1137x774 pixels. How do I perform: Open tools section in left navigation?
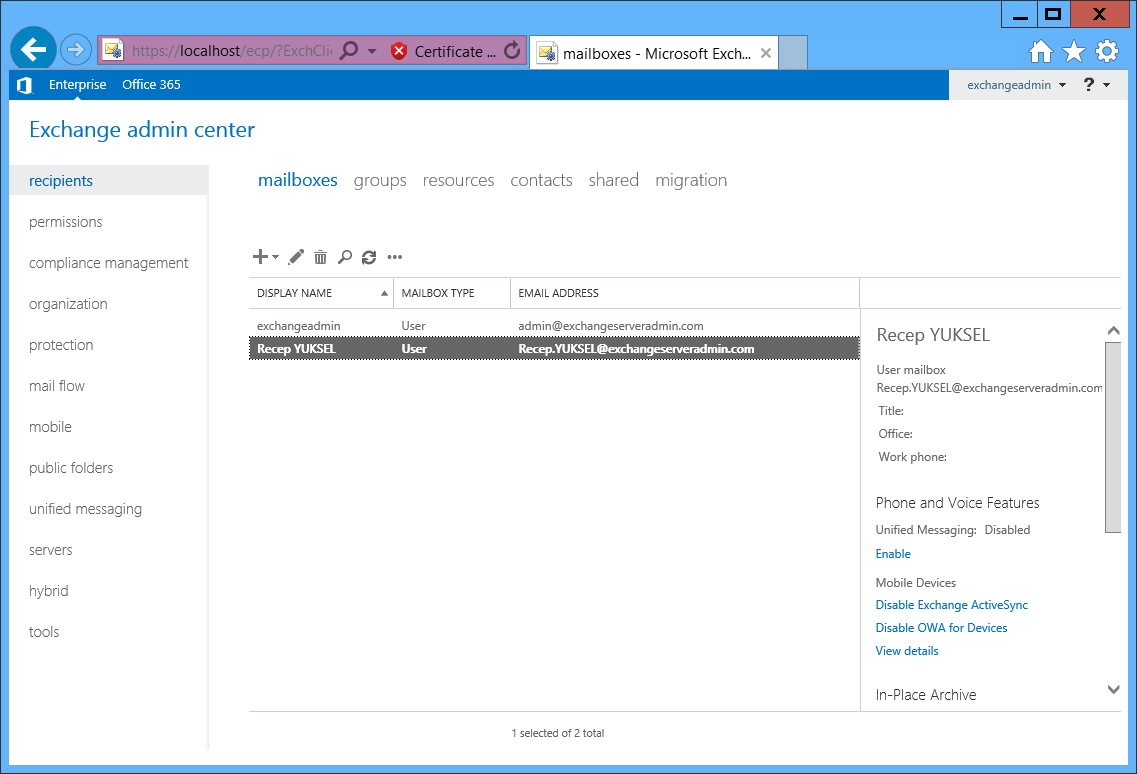coord(44,632)
